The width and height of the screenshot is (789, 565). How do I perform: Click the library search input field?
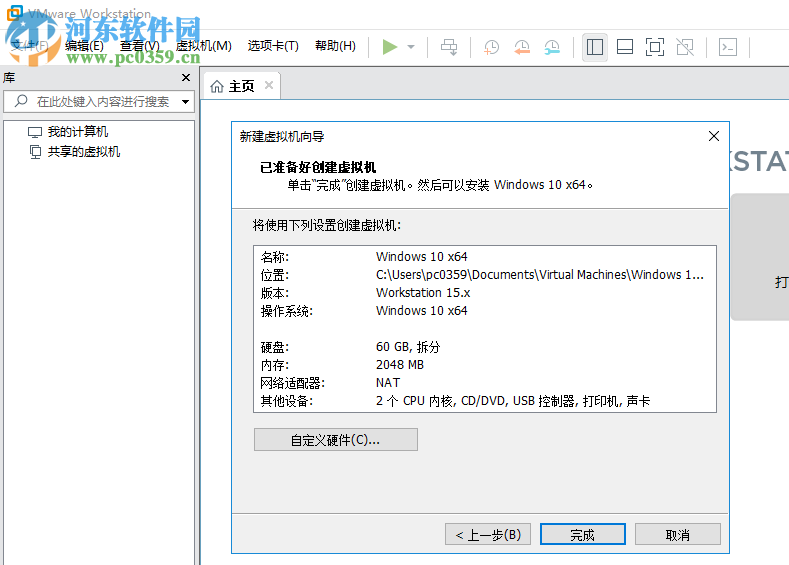click(99, 102)
